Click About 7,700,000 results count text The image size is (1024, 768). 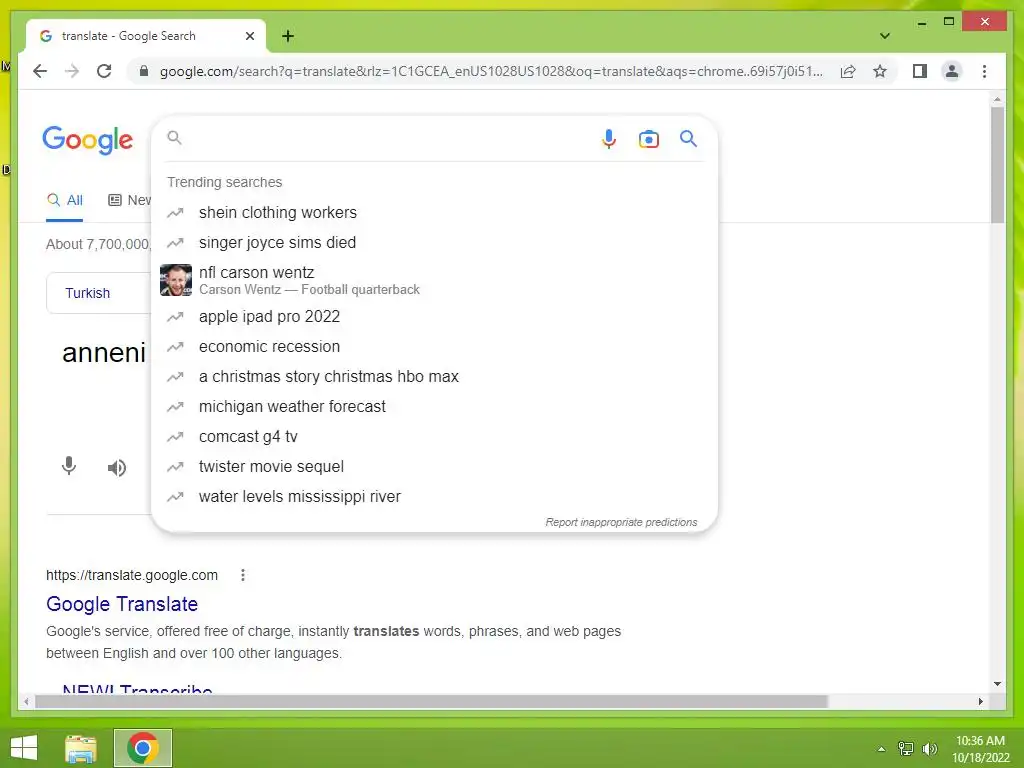tap(98, 244)
